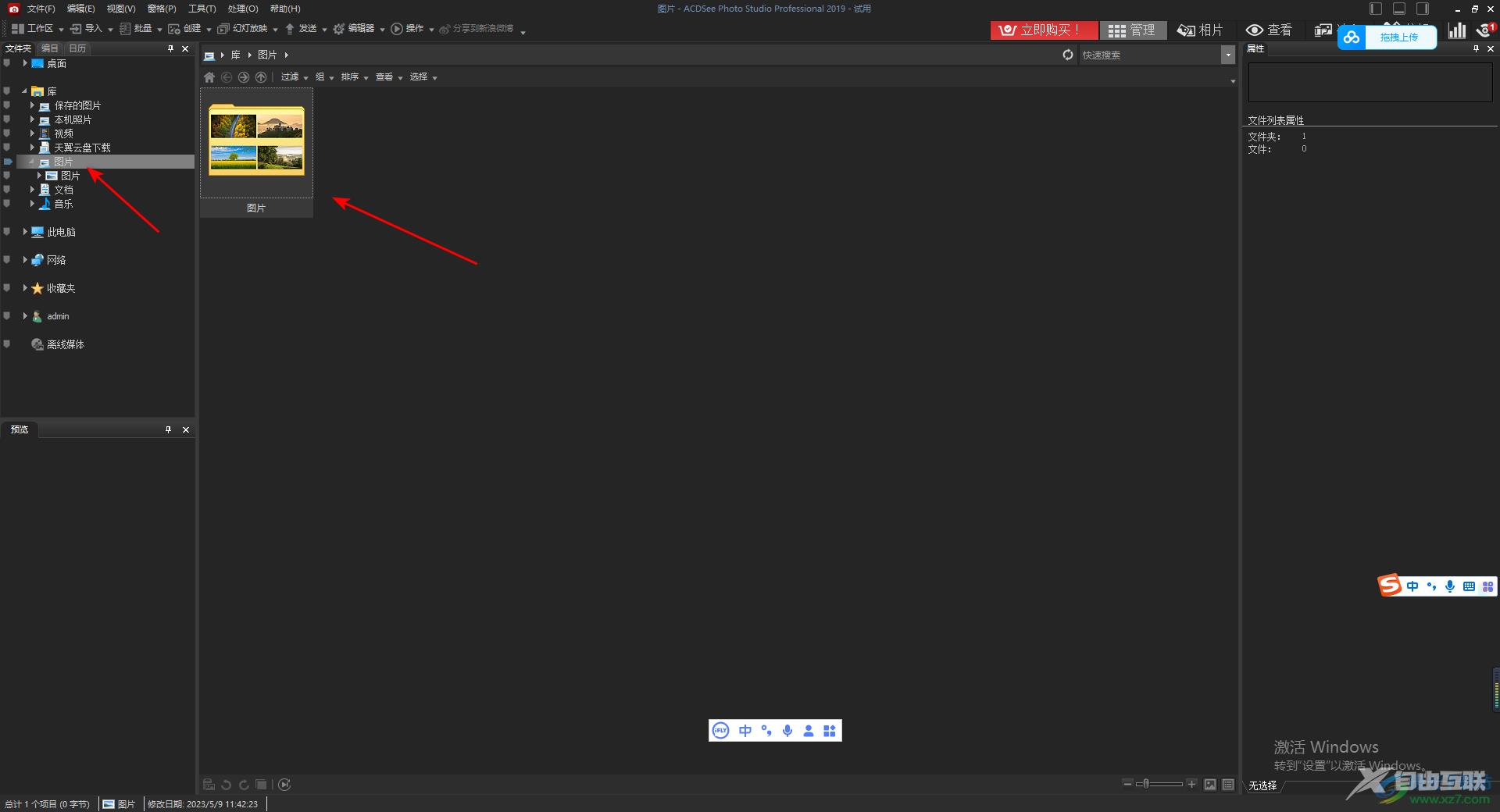The image size is (1500, 812).
Task: Click the iFLY input toolbar logo
Action: click(720, 730)
